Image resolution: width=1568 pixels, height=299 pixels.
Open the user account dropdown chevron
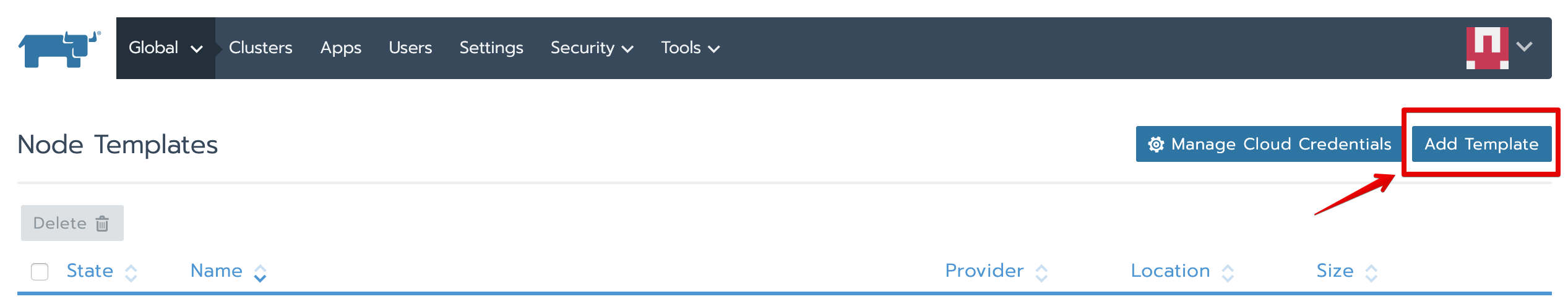[1525, 47]
